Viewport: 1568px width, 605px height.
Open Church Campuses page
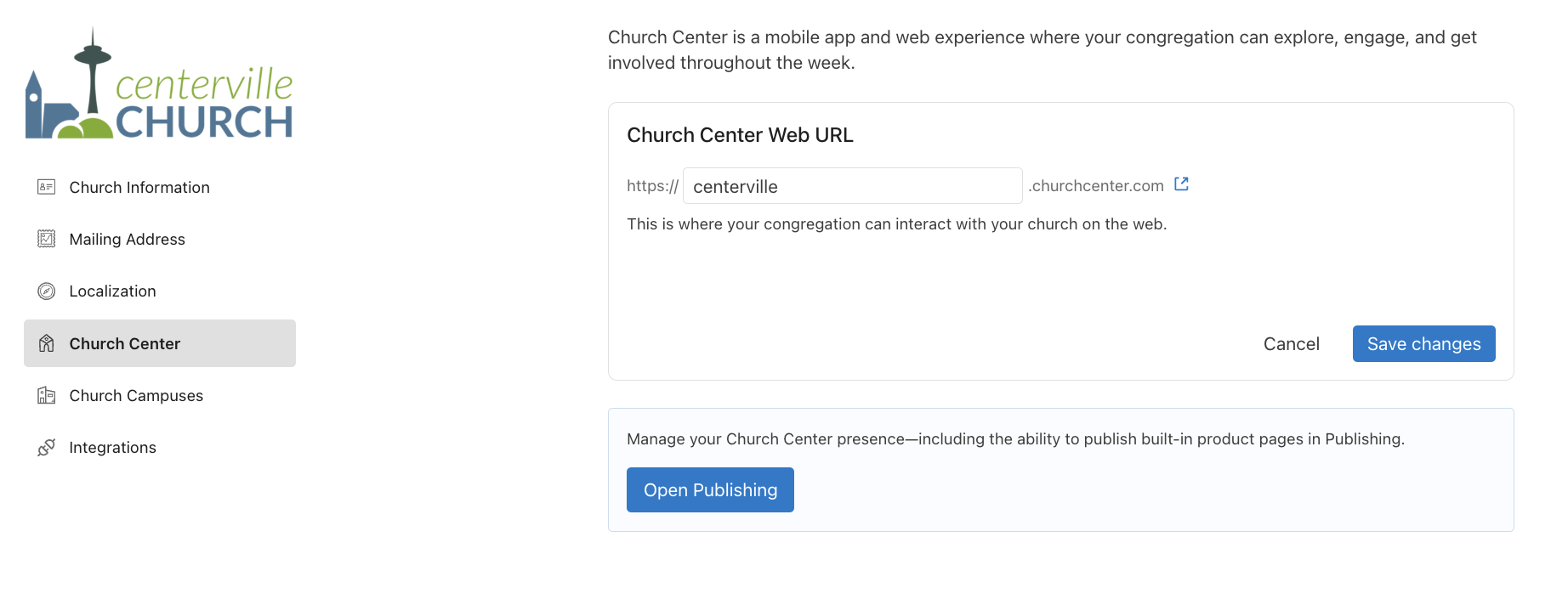(160, 395)
